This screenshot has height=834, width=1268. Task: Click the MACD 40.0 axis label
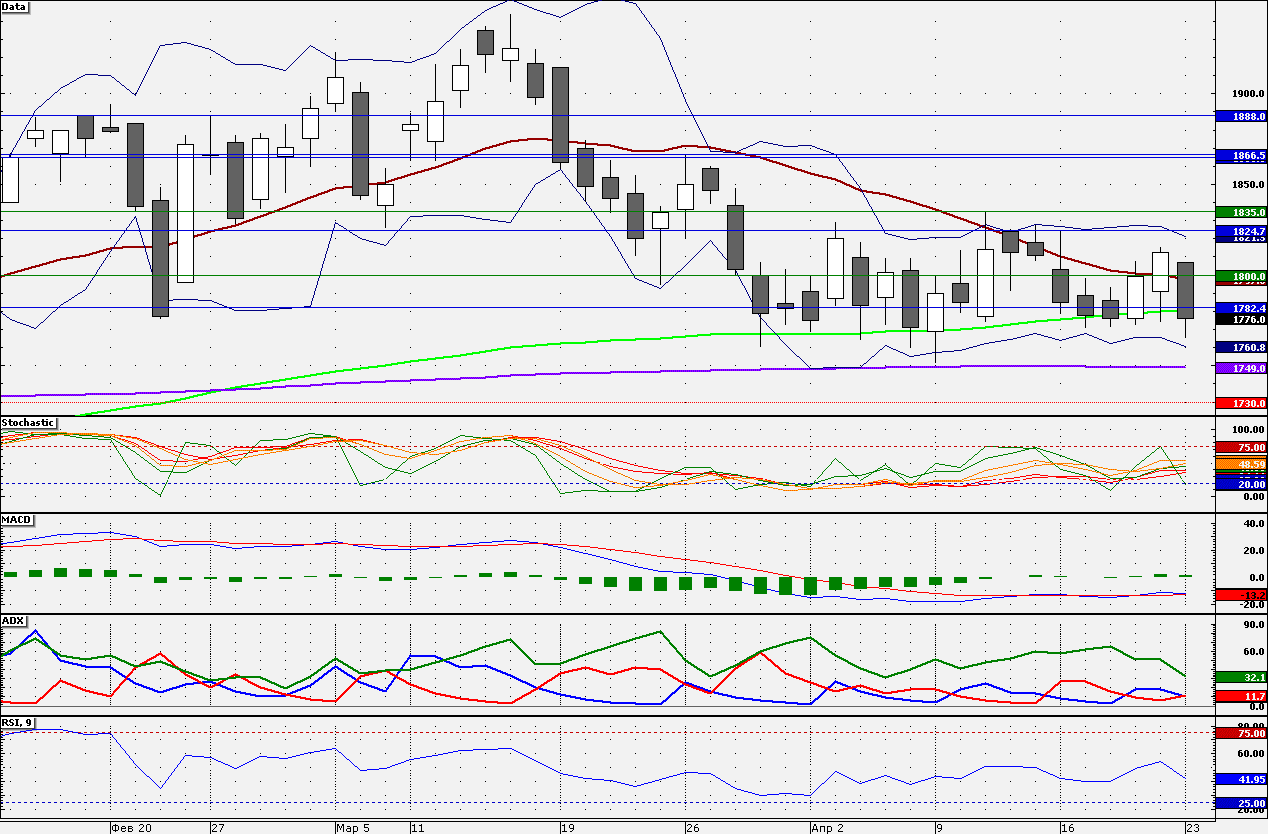(x=1252, y=524)
